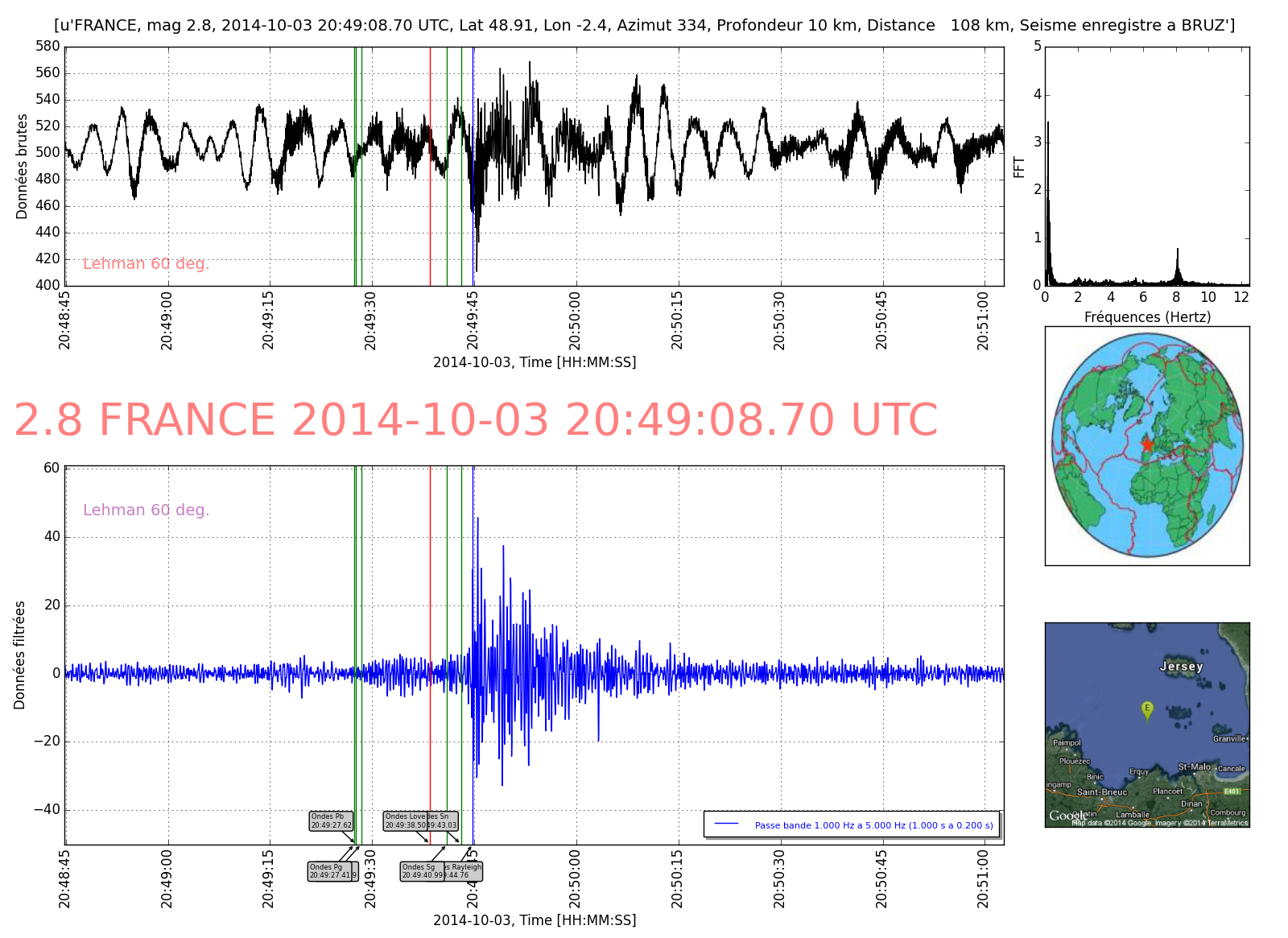Click the blue legend line sample
Image resolution: width=1288 pixels, height=938 pixels.
click(727, 824)
